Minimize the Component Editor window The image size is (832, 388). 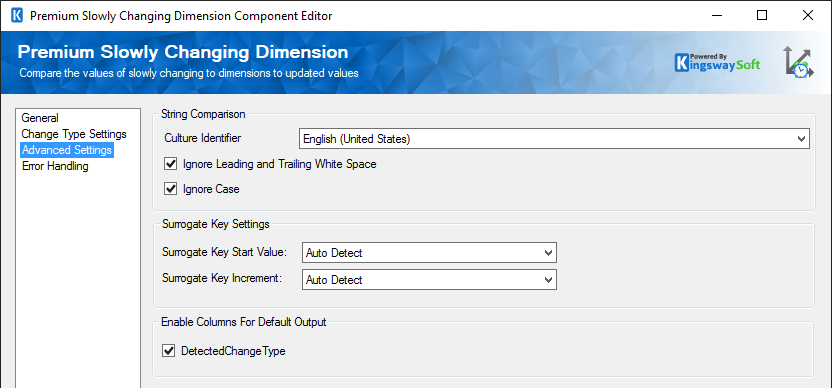pos(716,15)
